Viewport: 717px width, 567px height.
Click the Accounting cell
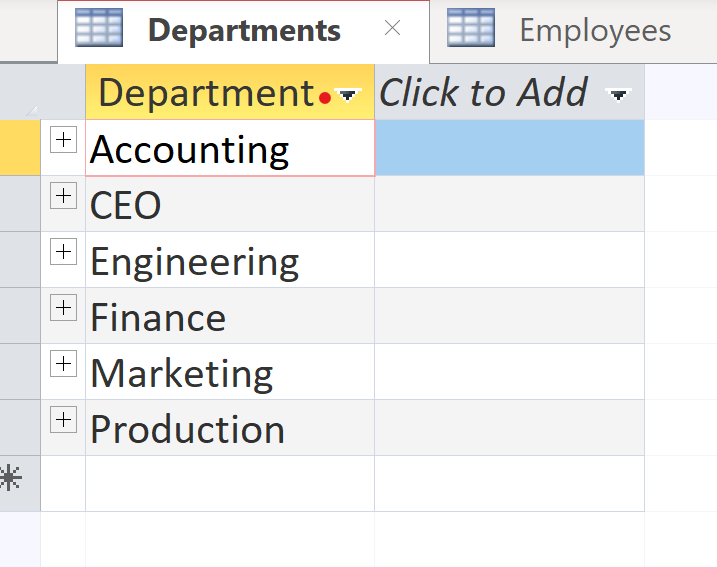tap(230, 148)
